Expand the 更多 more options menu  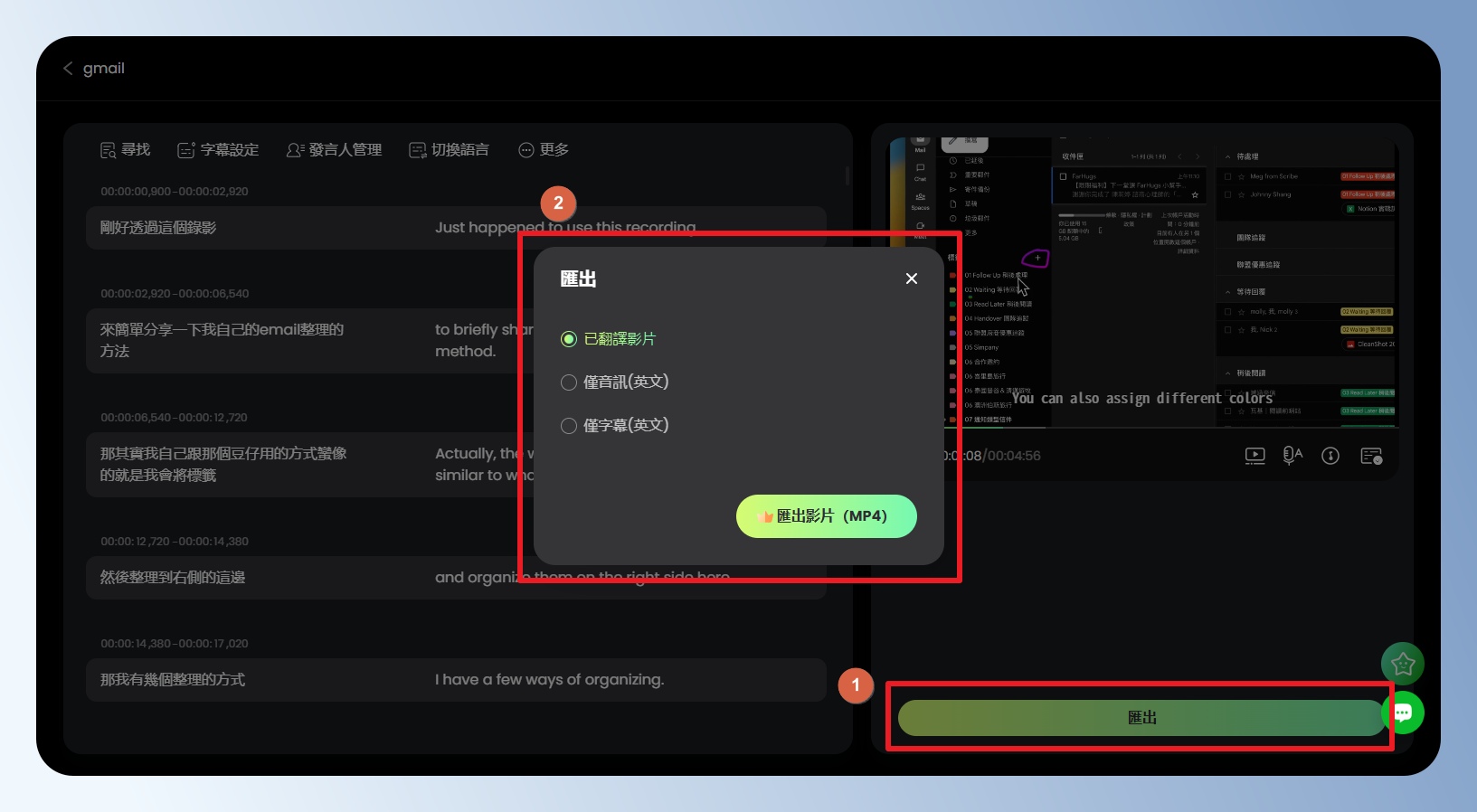544,150
